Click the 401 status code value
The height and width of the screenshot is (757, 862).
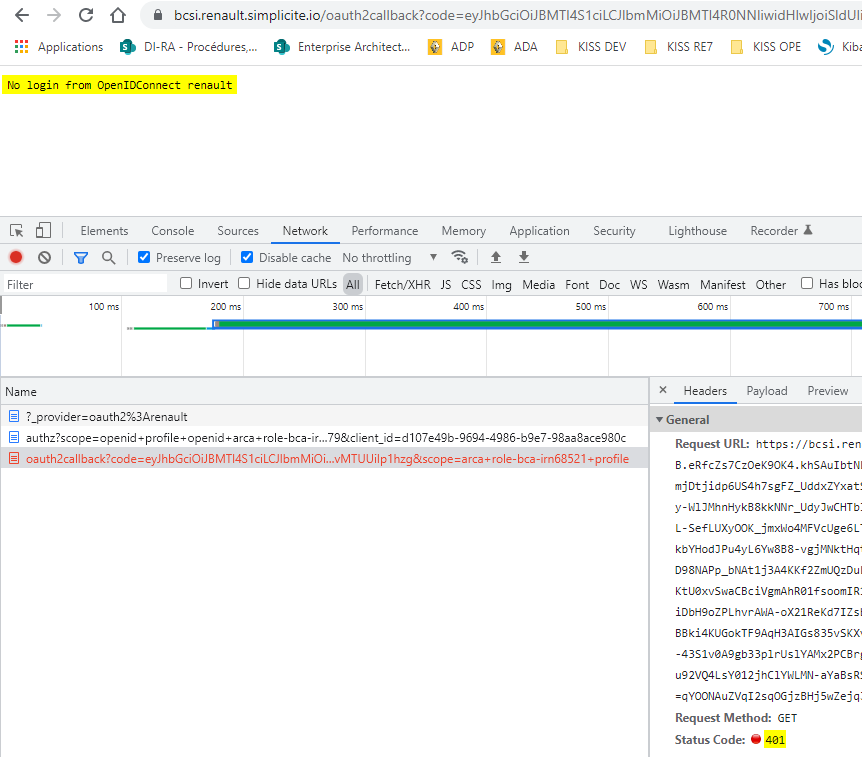tap(775, 739)
